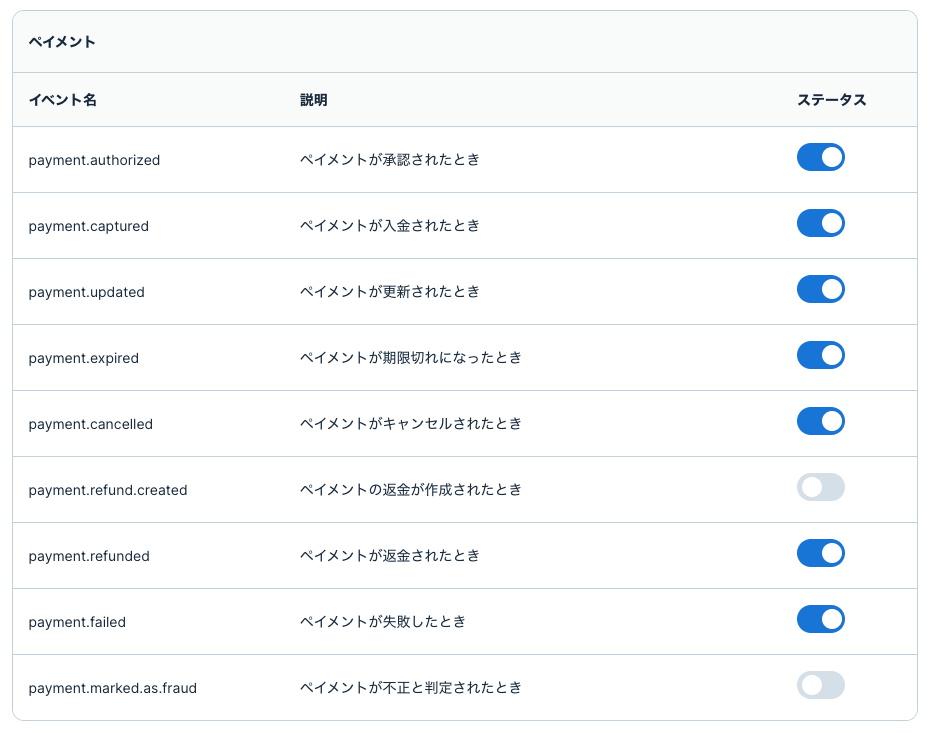Click the イベント名 column header
Viewport: 931px width, 733px height.
pyautogui.click(x=62, y=100)
